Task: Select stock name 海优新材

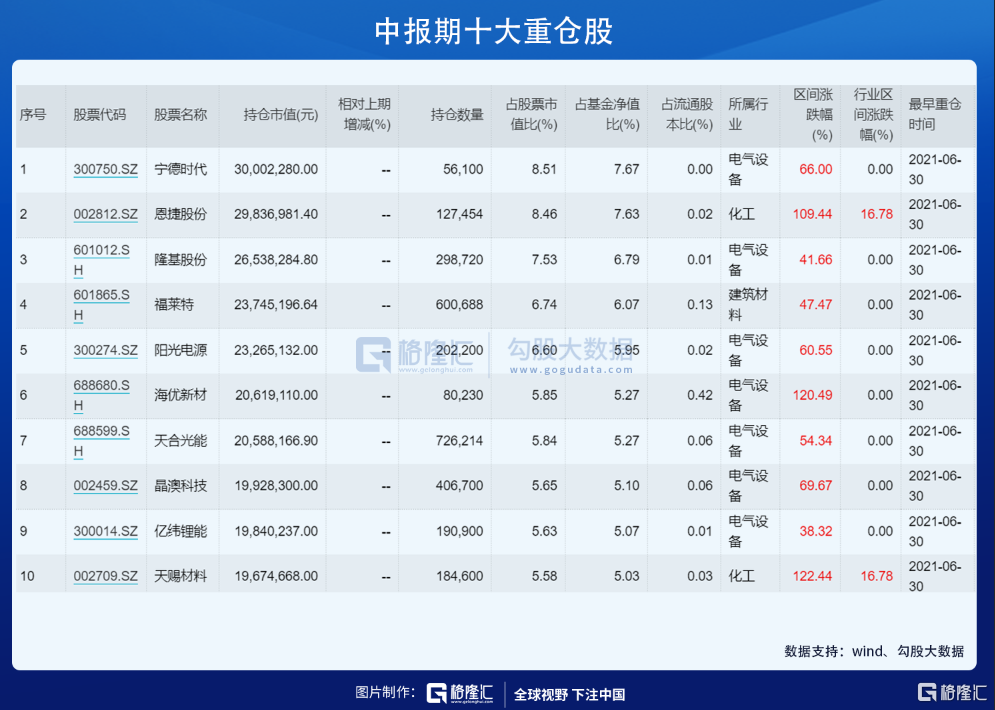Action: pyautogui.click(x=181, y=395)
